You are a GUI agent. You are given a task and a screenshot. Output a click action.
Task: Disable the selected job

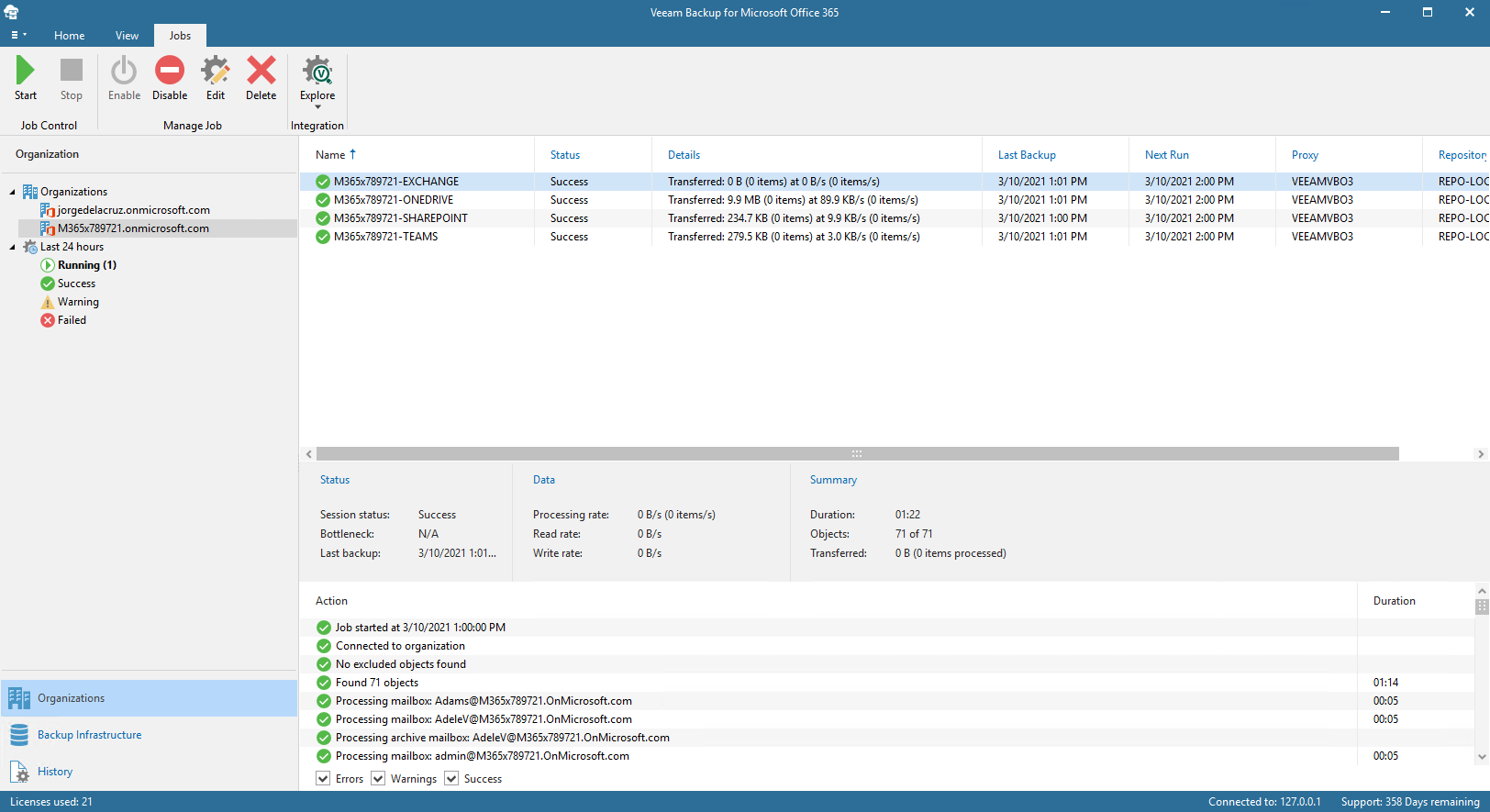pyautogui.click(x=170, y=78)
